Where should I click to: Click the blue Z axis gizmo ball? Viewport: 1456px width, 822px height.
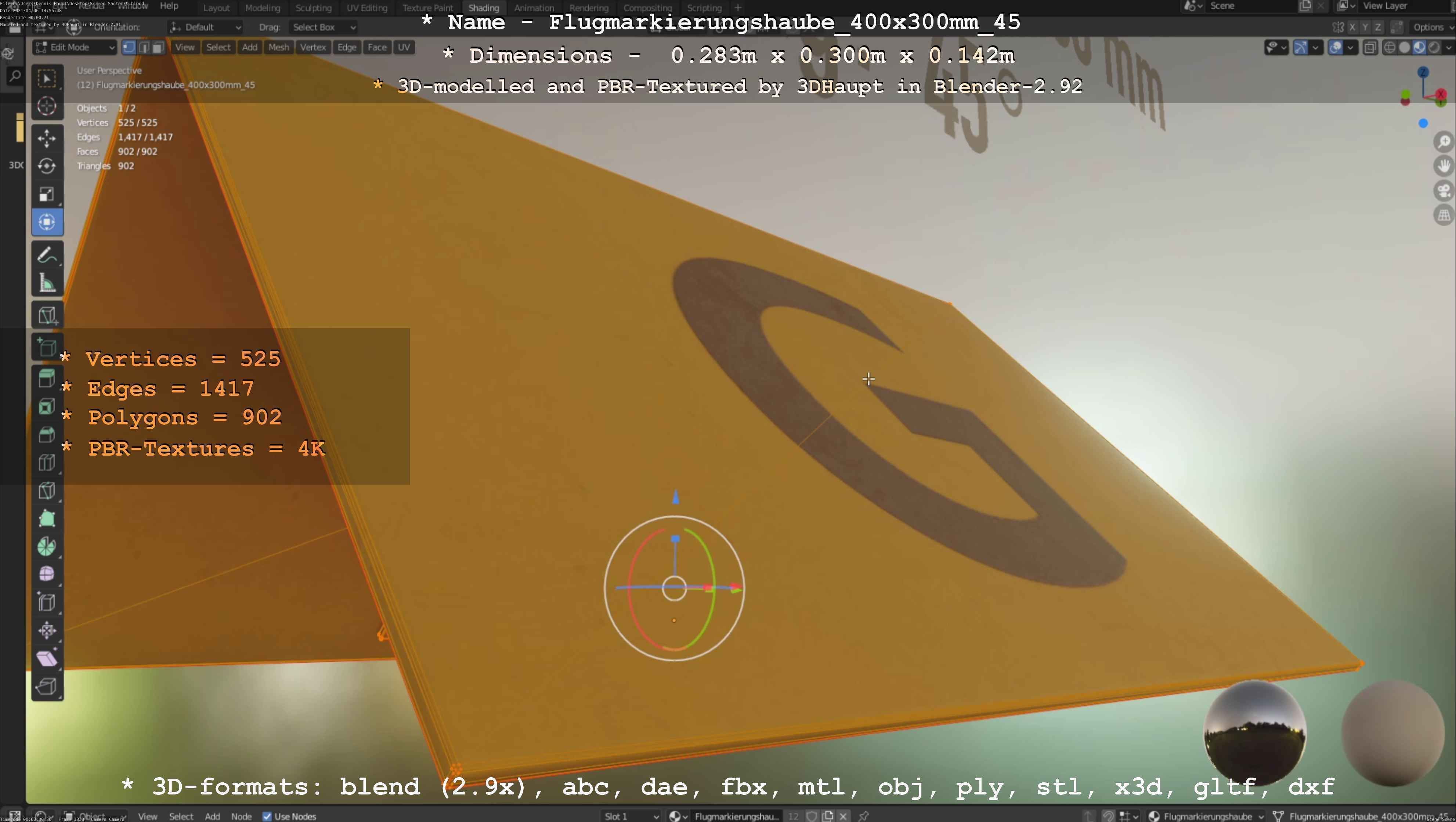click(1423, 72)
